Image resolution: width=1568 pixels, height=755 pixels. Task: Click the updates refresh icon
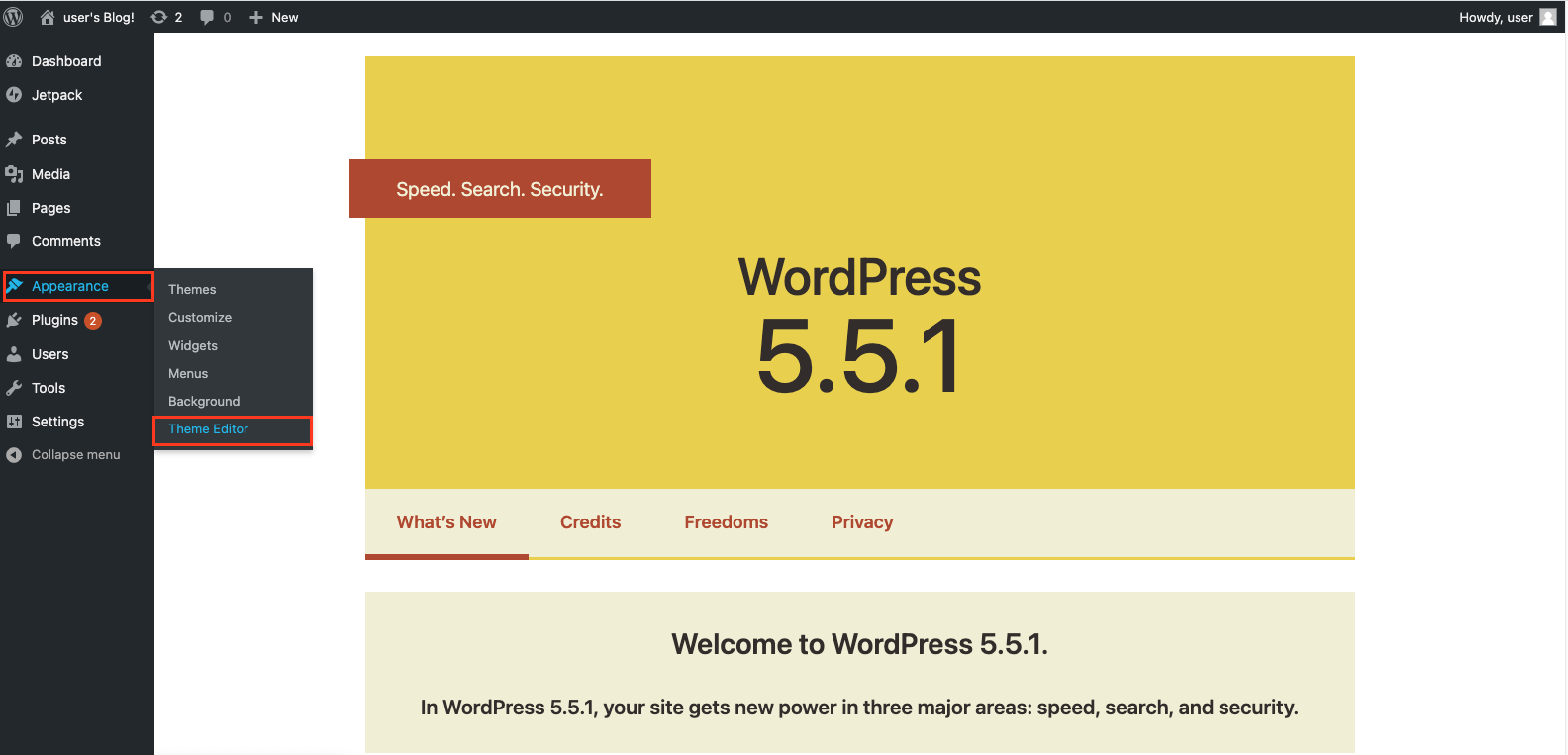tap(158, 17)
